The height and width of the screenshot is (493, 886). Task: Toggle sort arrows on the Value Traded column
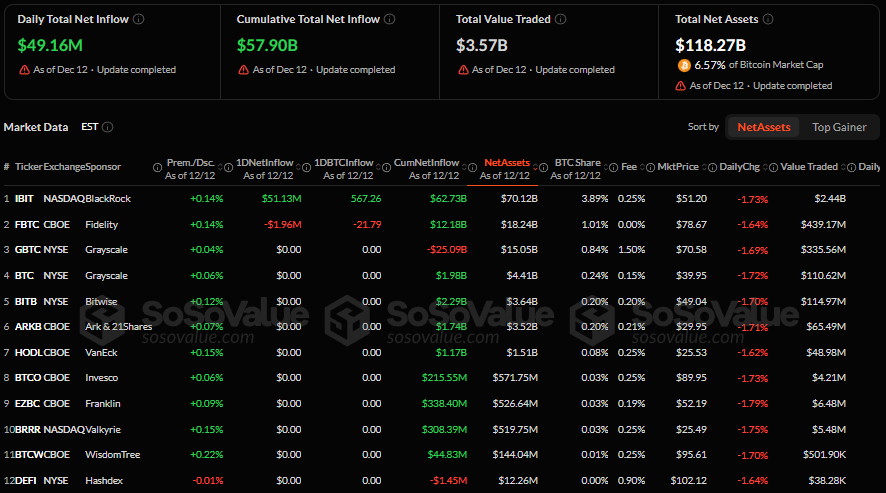pyautogui.click(x=844, y=167)
